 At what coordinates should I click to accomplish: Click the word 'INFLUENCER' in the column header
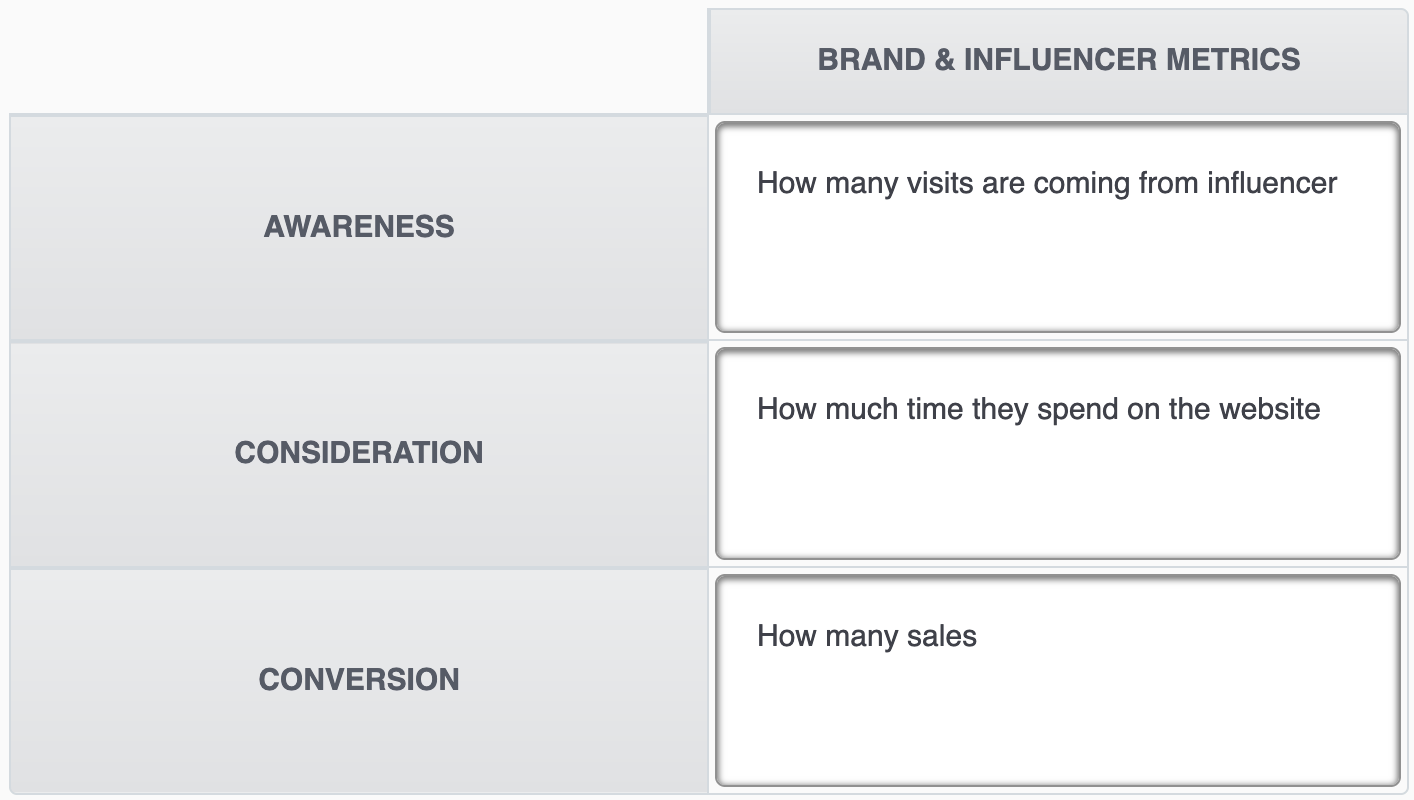[x=1046, y=60]
